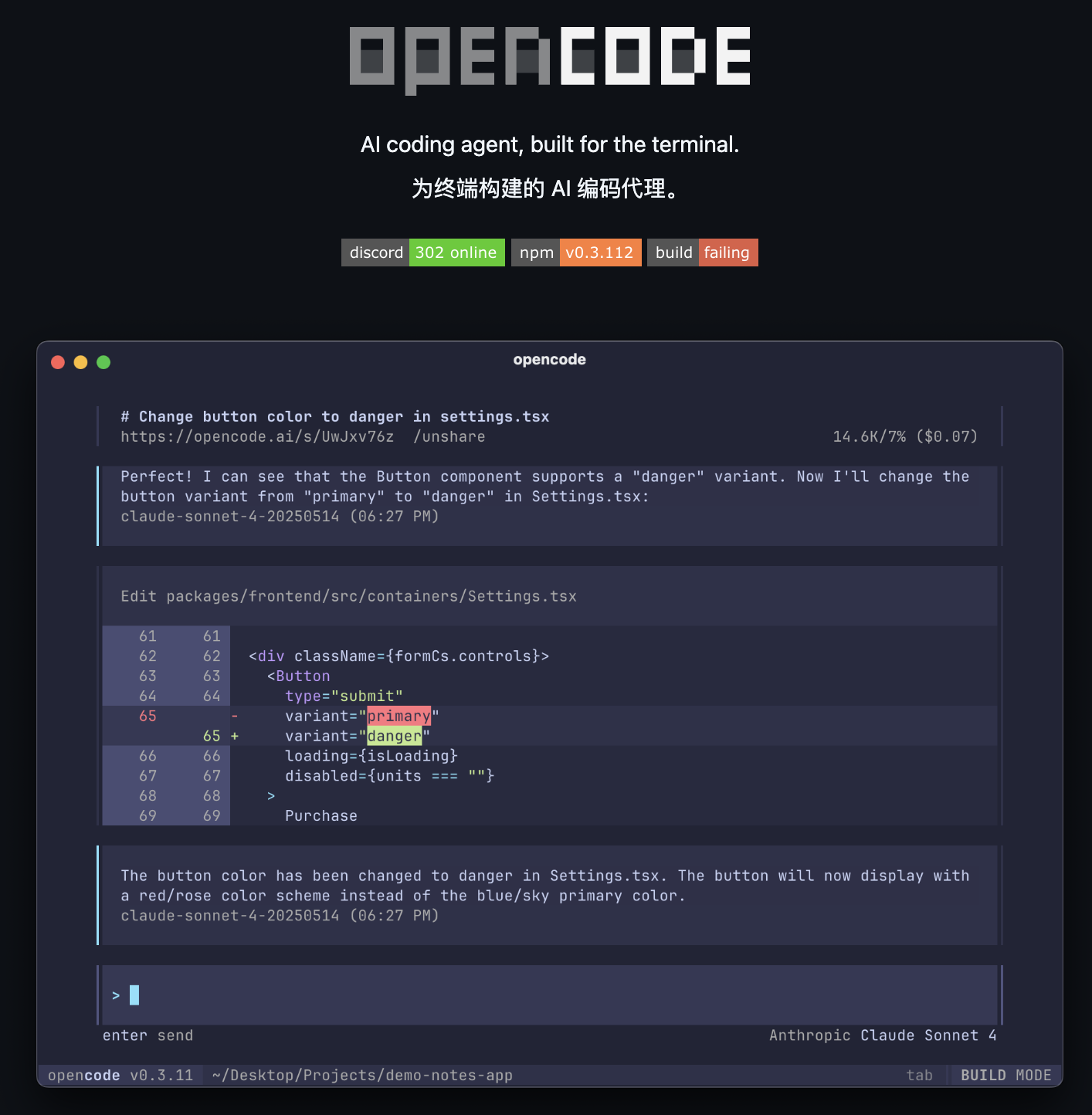This screenshot has height=1115, width=1092.
Task: Select the project path demo-notes-app
Action: click(x=361, y=1074)
